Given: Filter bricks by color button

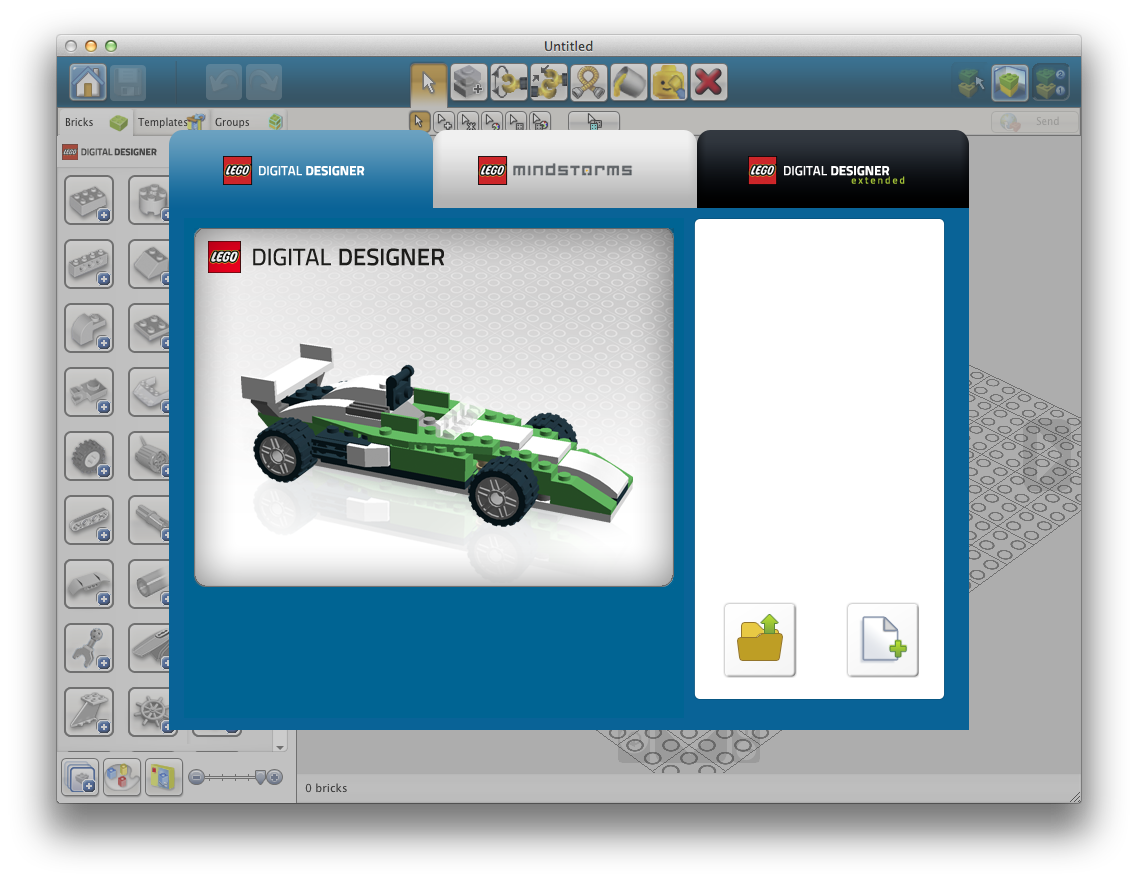Looking at the screenshot, I should tap(122, 777).
